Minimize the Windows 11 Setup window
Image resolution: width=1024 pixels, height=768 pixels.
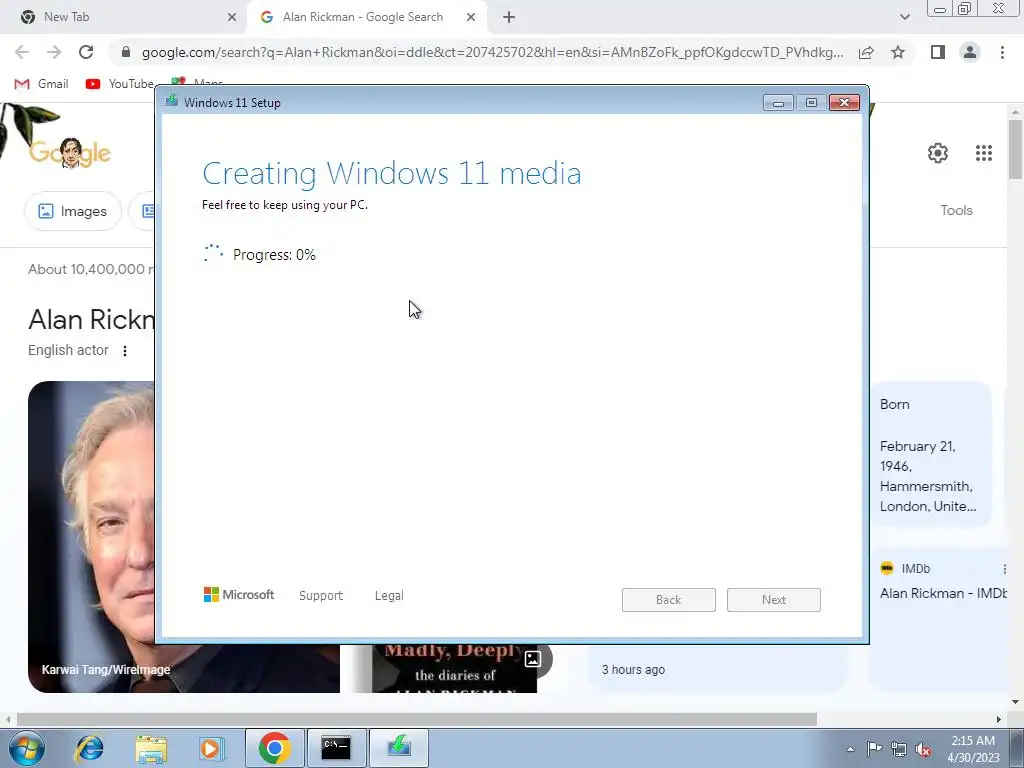pos(778,103)
